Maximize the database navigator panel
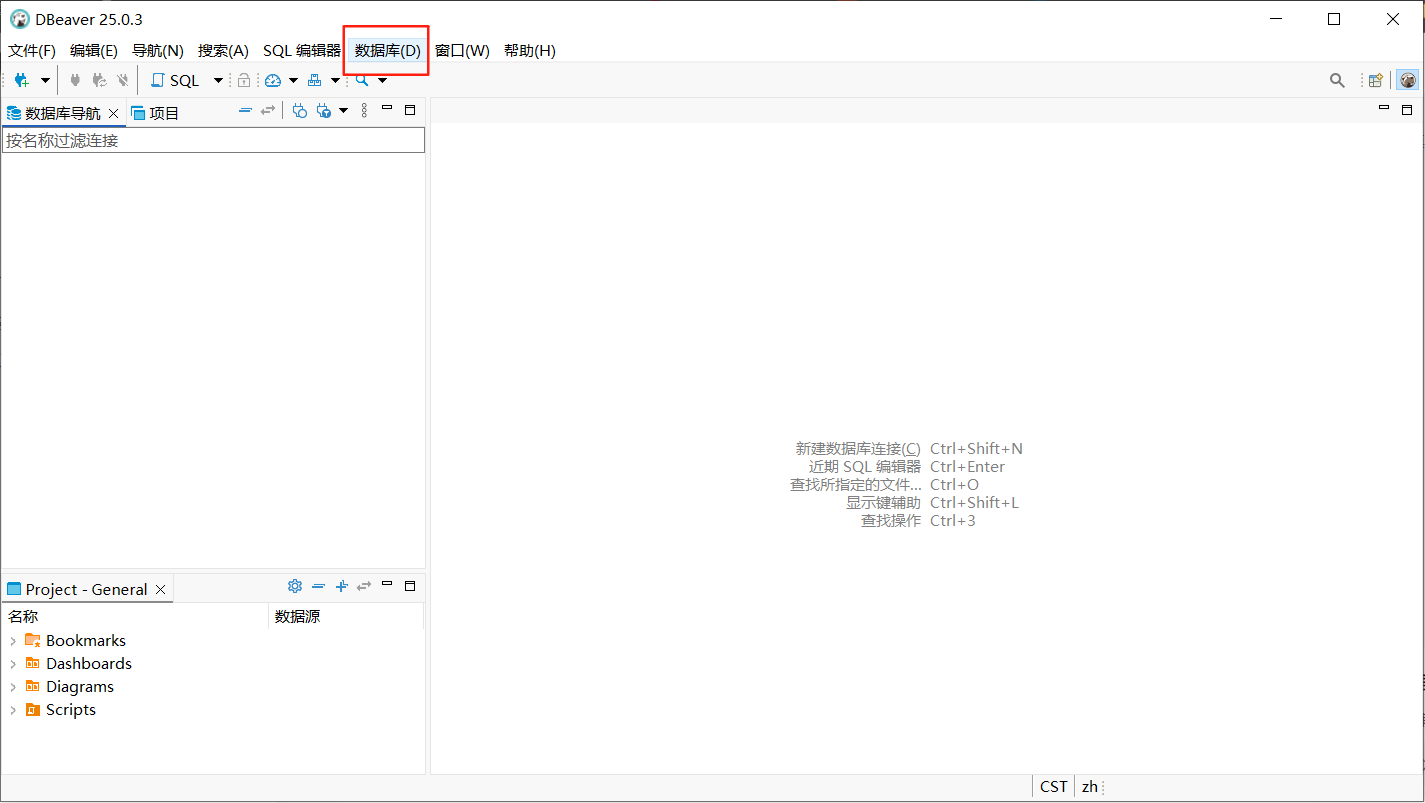This screenshot has width=1425, height=803. (x=410, y=109)
